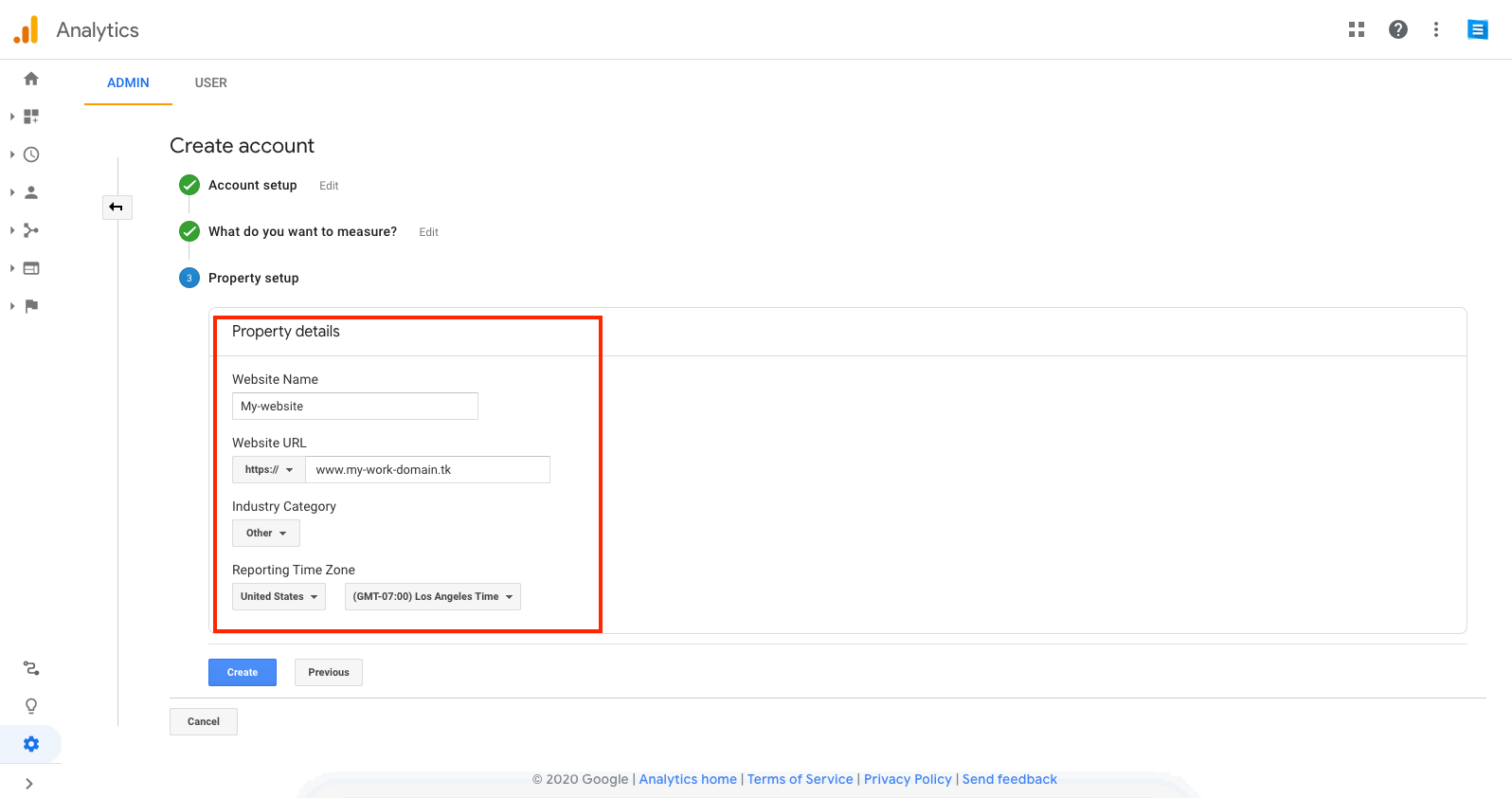This screenshot has height=798, width=1512.
Task: Open Conversions flag icon in the sidebar
Action: coord(31,306)
